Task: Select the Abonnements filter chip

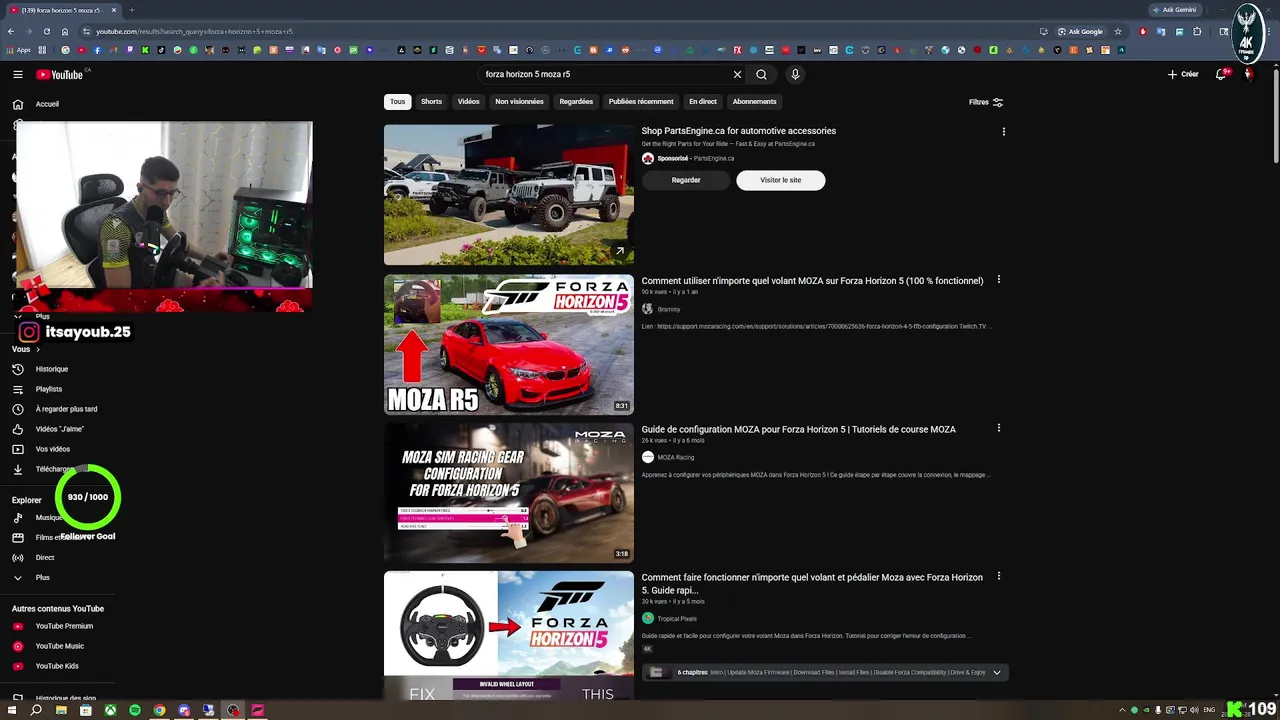Action: tap(754, 101)
